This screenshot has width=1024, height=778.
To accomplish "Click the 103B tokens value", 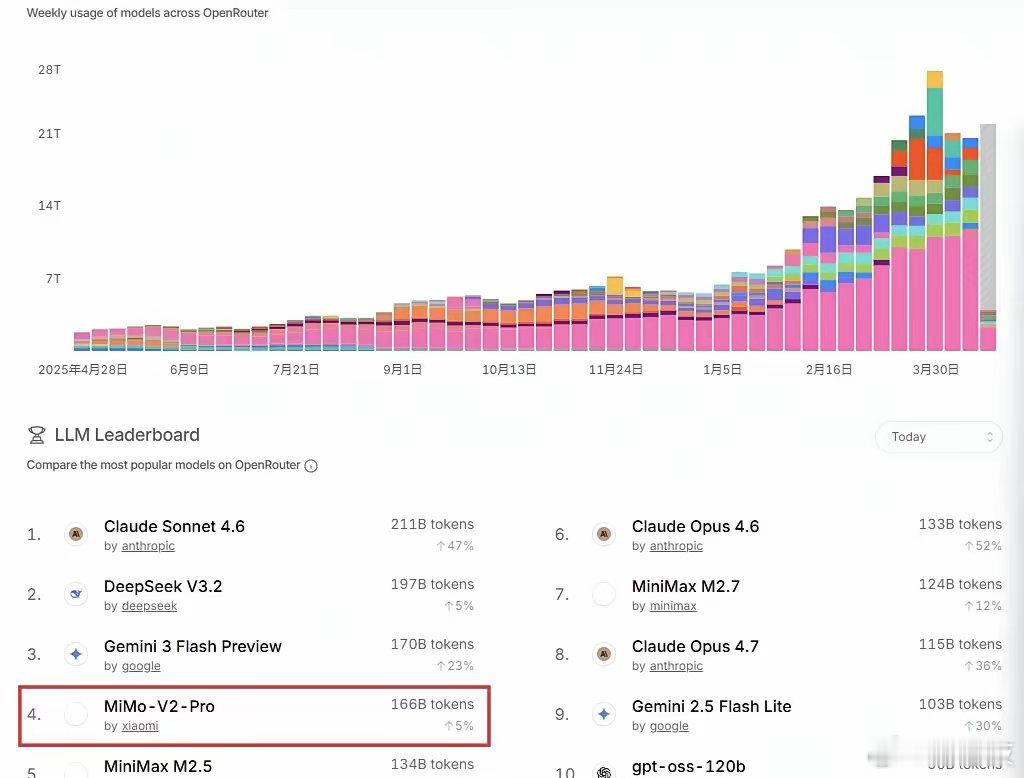I will [x=960, y=705].
